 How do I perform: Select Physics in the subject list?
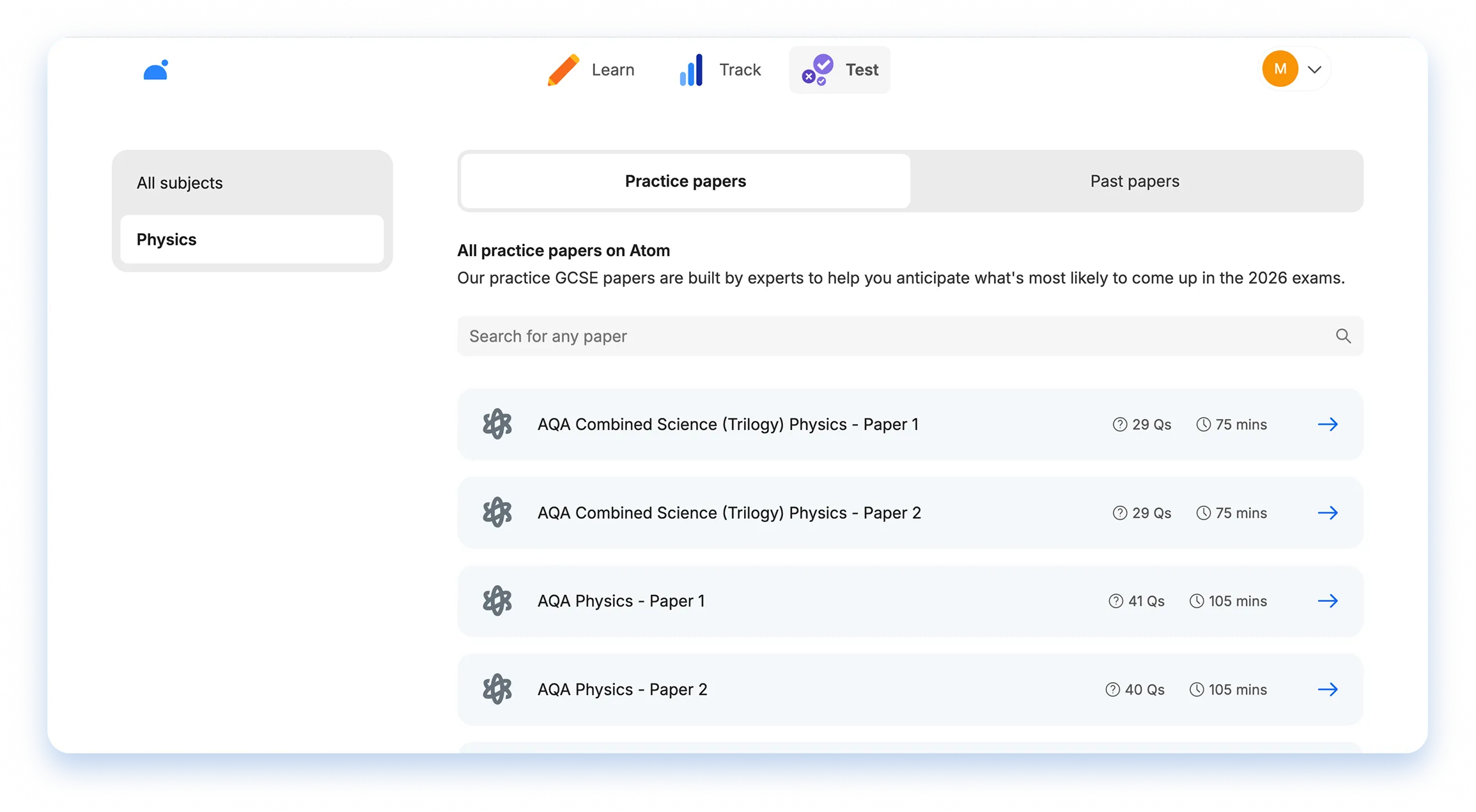point(252,240)
